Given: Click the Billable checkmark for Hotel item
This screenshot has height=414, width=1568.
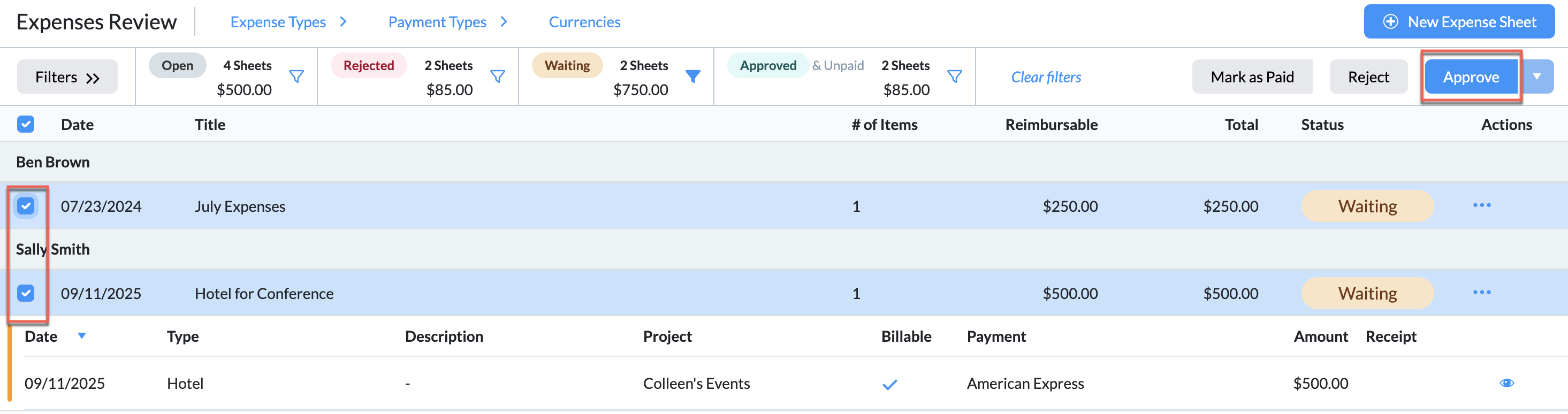Looking at the screenshot, I should [889, 384].
